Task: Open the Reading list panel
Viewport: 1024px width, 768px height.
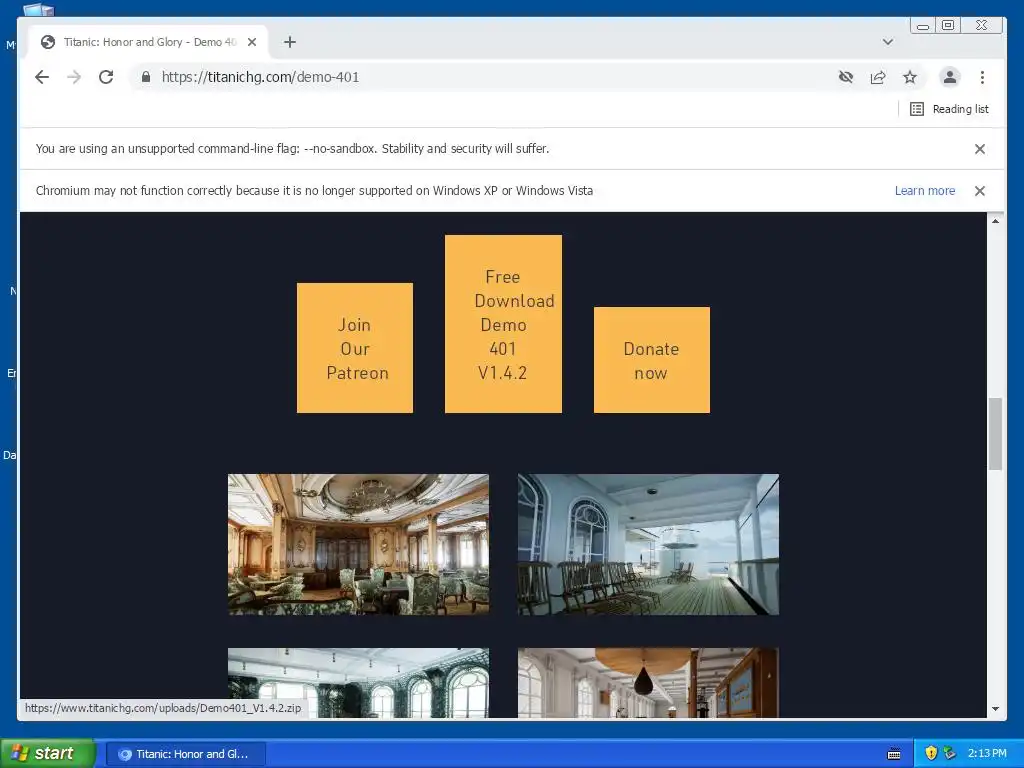Action: [x=949, y=109]
